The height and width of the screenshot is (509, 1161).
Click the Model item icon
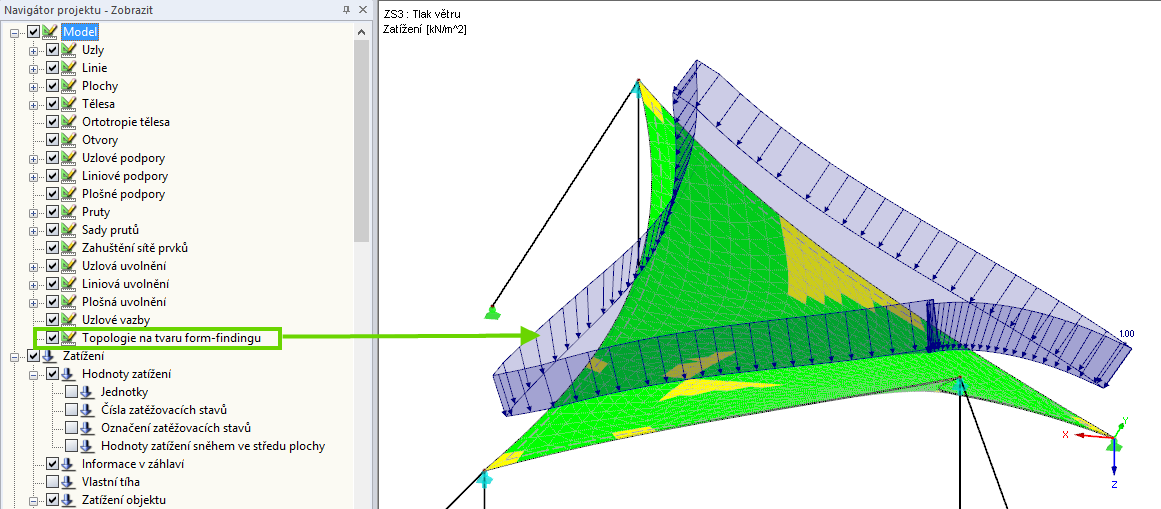click(x=50, y=32)
